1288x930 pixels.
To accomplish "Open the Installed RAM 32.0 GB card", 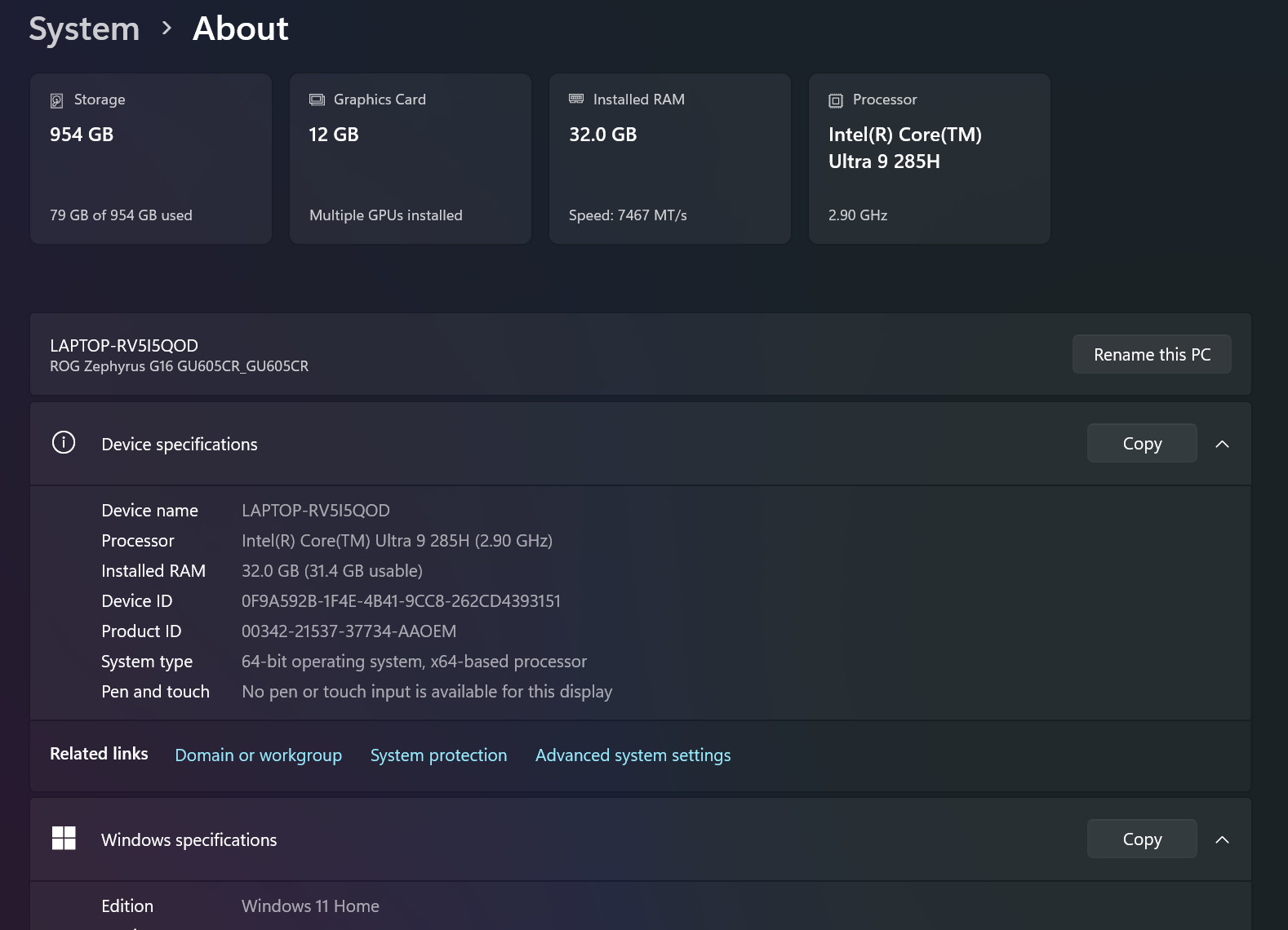I will pyautogui.click(x=670, y=158).
